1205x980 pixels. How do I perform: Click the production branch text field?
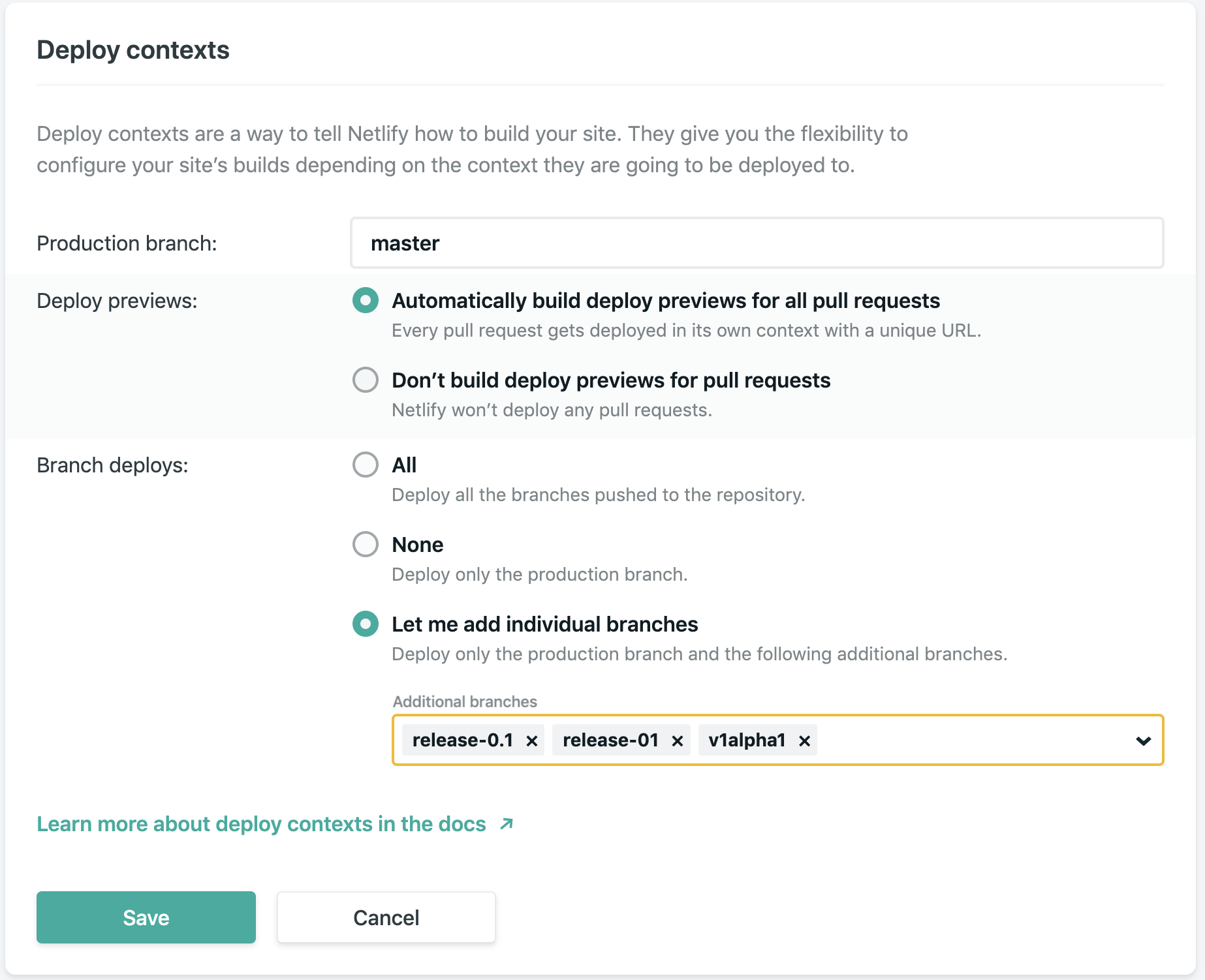[x=757, y=243]
